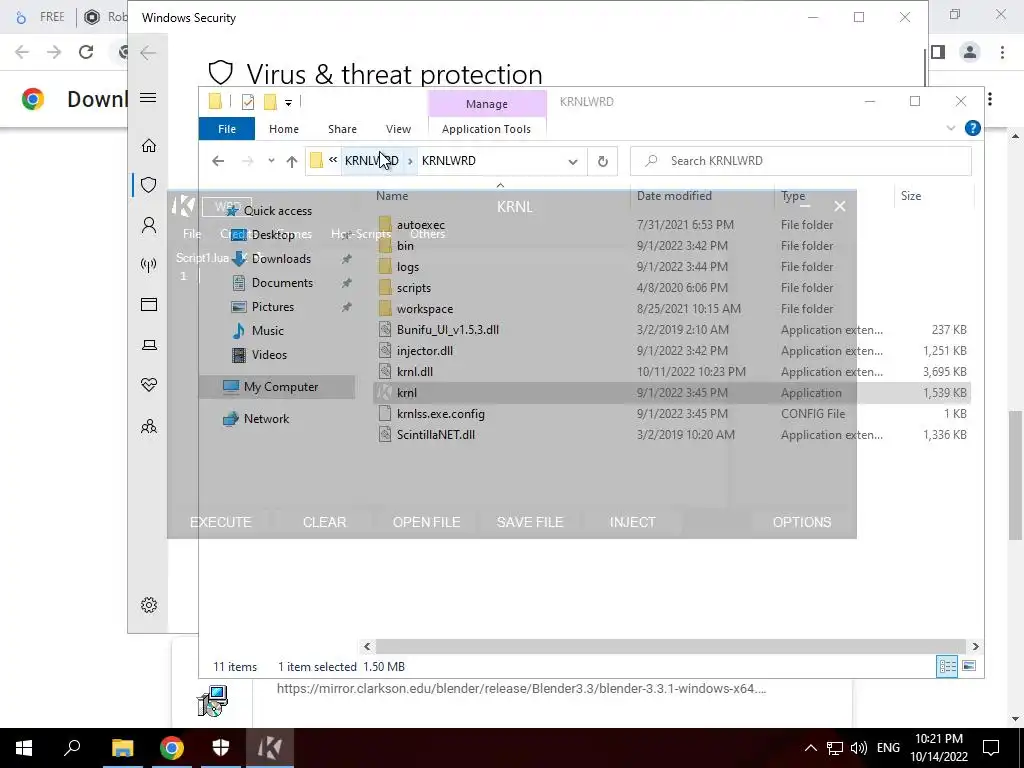The height and width of the screenshot is (768, 1024).
Task: Click SAVE FILE button in KRNL
Action: click(530, 522)
